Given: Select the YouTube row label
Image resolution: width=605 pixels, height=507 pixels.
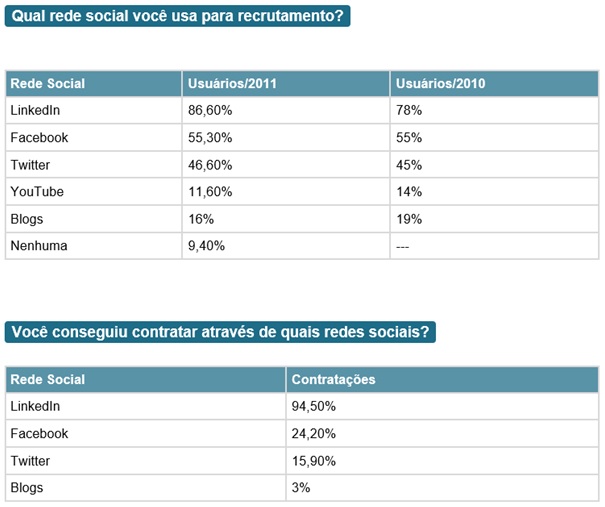Looking at the screenshot, I should tap(36, 192).
